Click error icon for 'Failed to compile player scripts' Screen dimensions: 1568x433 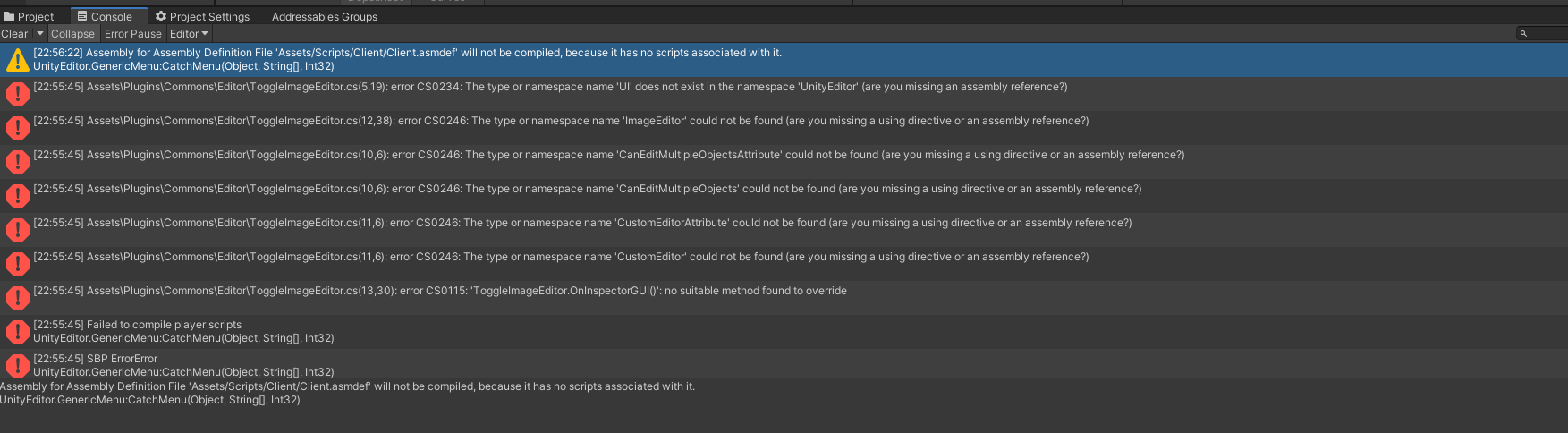[x=17, y=332]
